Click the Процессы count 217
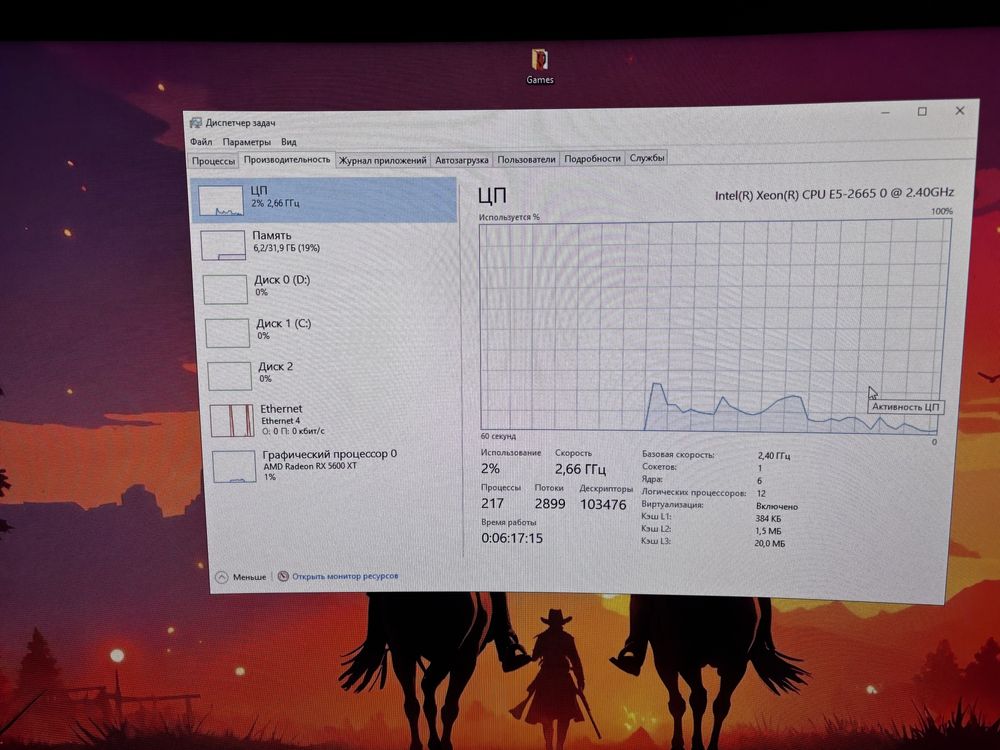This screenshot has height=750, width=1000. 492,503
